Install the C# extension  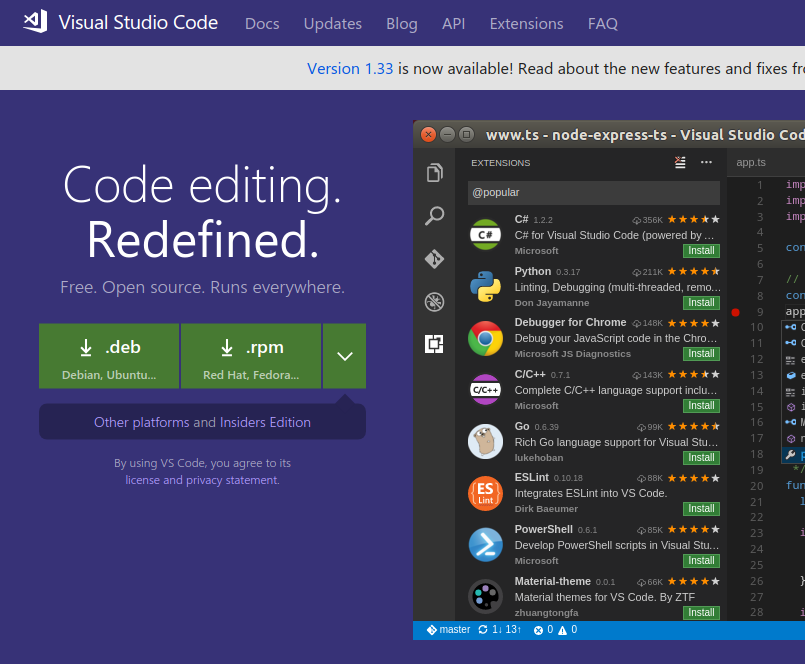[701, 251]
